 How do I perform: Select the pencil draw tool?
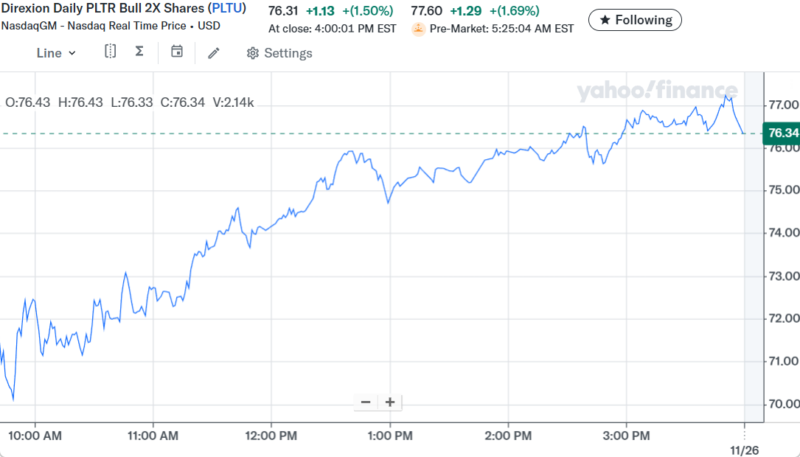214,52
